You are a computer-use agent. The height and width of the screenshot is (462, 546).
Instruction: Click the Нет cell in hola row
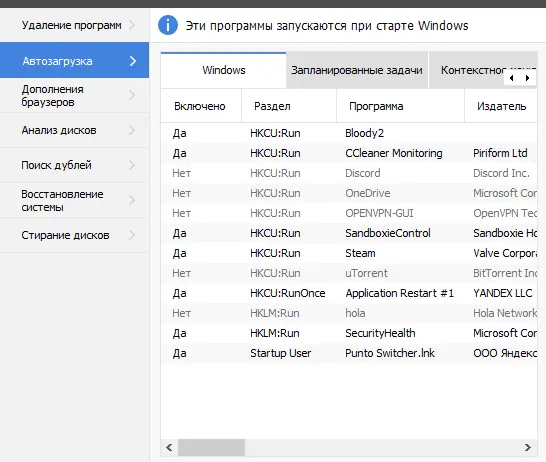181,313
